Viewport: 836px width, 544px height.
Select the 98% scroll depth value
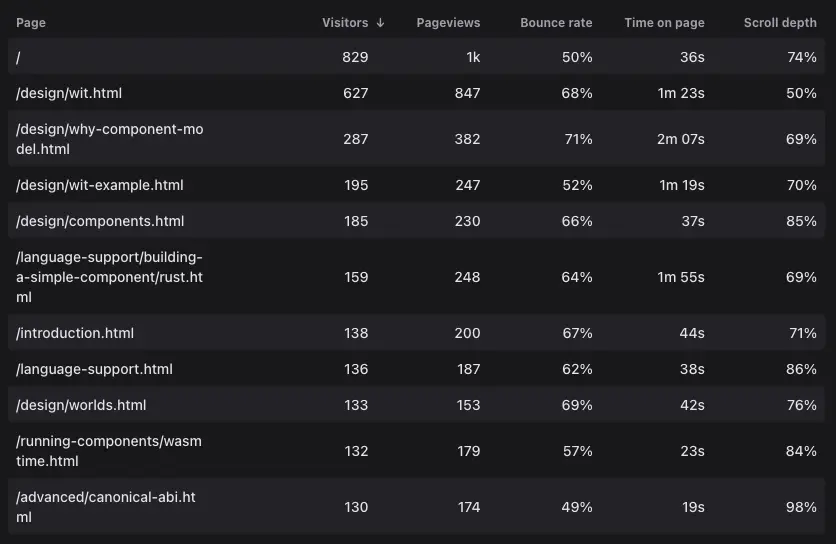click(801, 507)
